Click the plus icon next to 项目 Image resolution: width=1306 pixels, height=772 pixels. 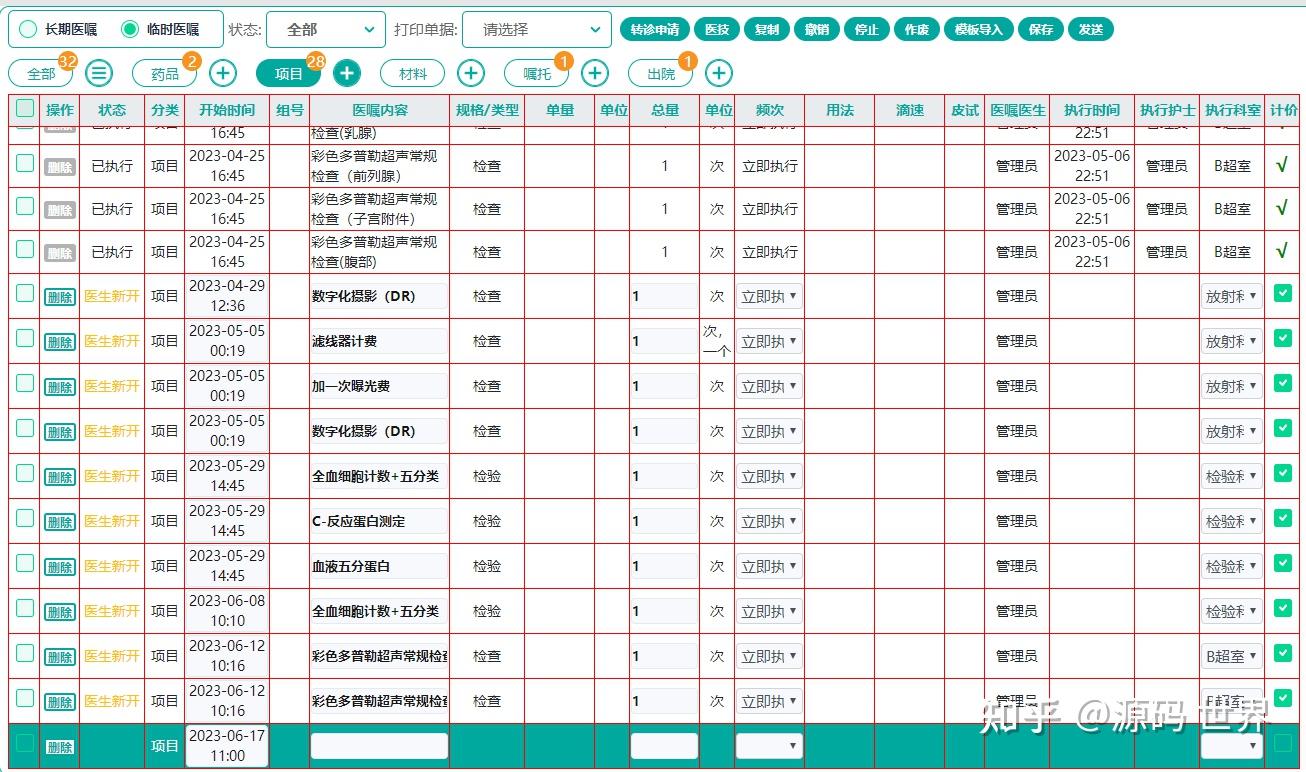point(346,73)
